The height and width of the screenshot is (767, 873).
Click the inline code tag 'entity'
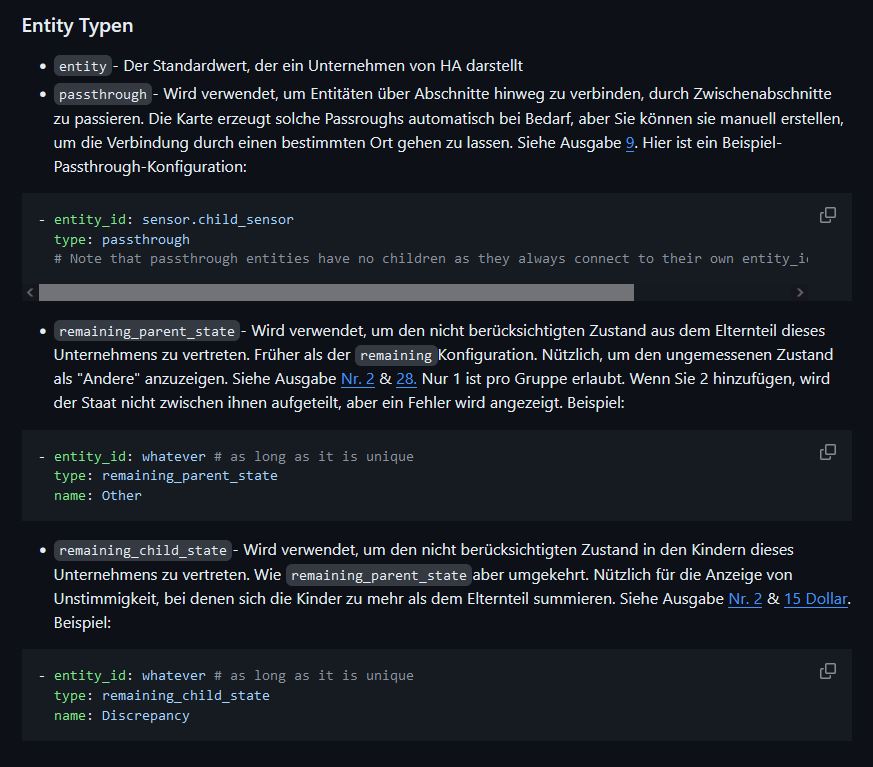click(x=82, y=66)
